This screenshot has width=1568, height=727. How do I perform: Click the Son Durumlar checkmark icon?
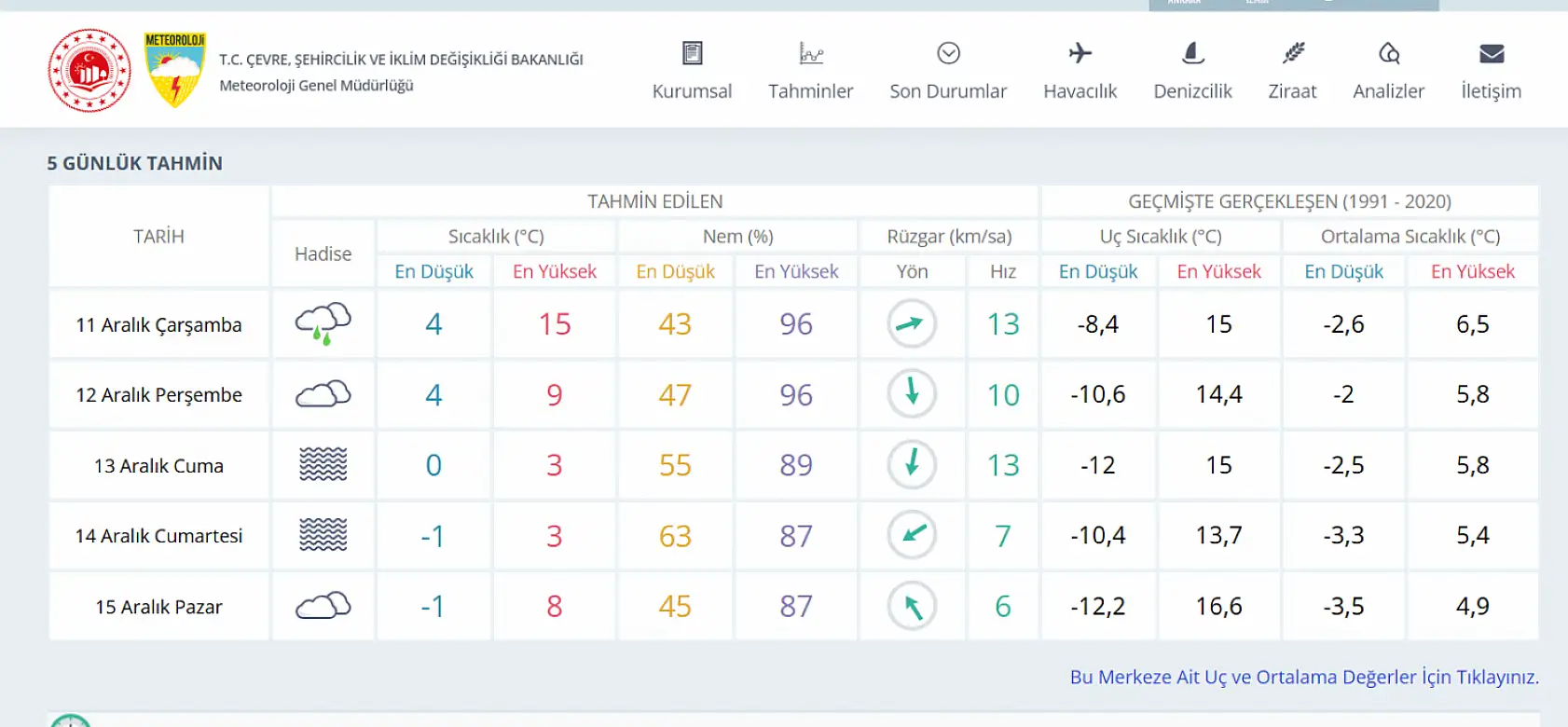tap(948, 53)
